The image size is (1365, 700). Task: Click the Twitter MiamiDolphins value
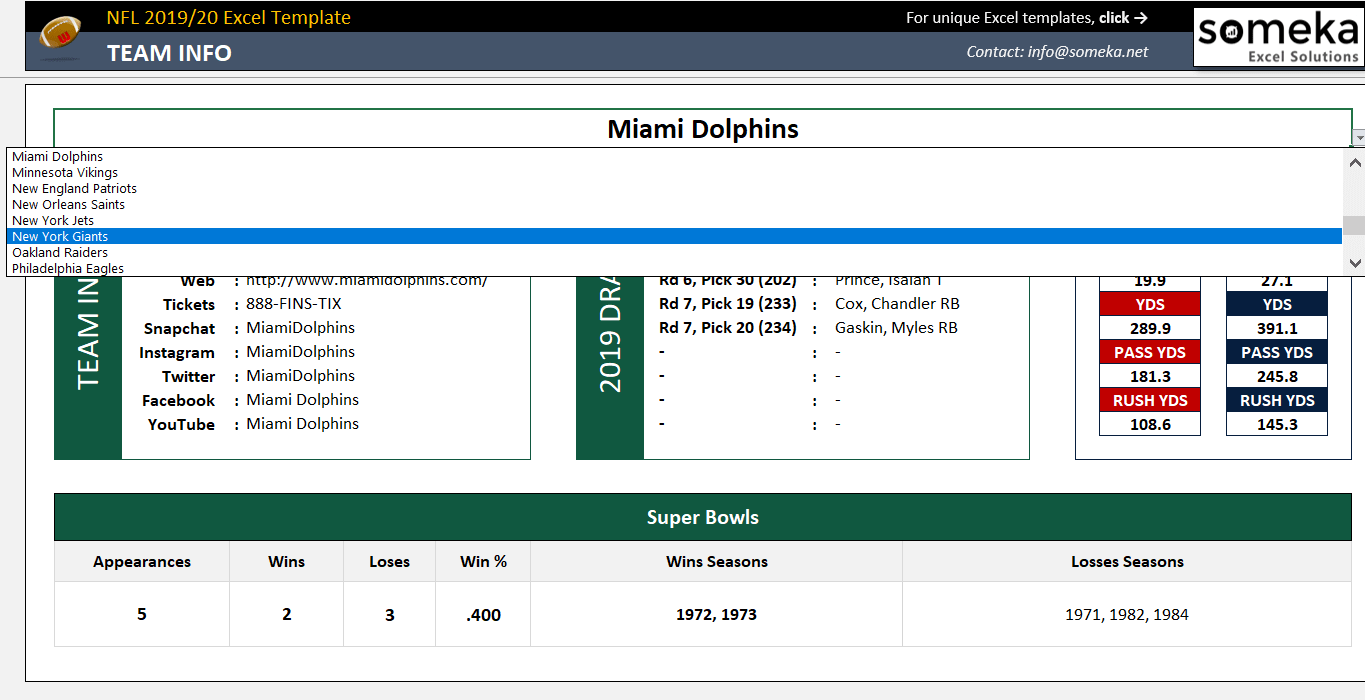click(x=301, y=376)
